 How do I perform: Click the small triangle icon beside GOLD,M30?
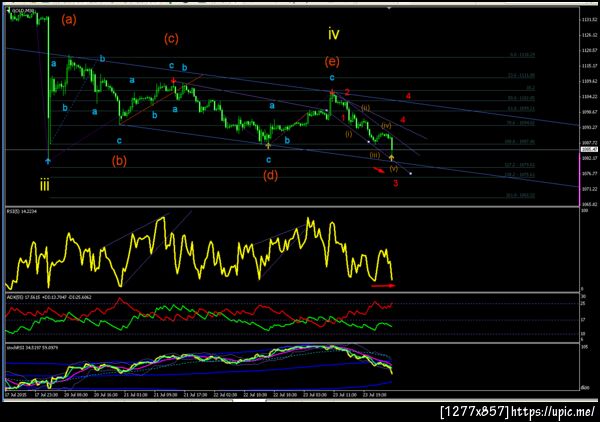point(8,11)
